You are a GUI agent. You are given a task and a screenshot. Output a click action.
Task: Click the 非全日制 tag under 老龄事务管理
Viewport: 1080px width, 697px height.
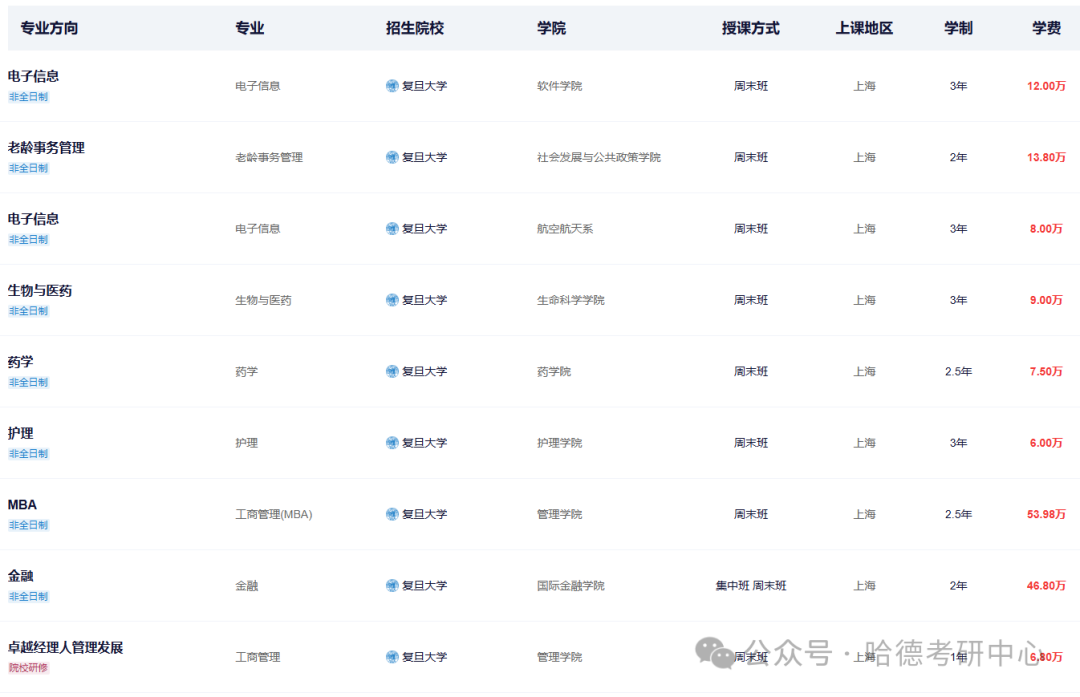28,169
